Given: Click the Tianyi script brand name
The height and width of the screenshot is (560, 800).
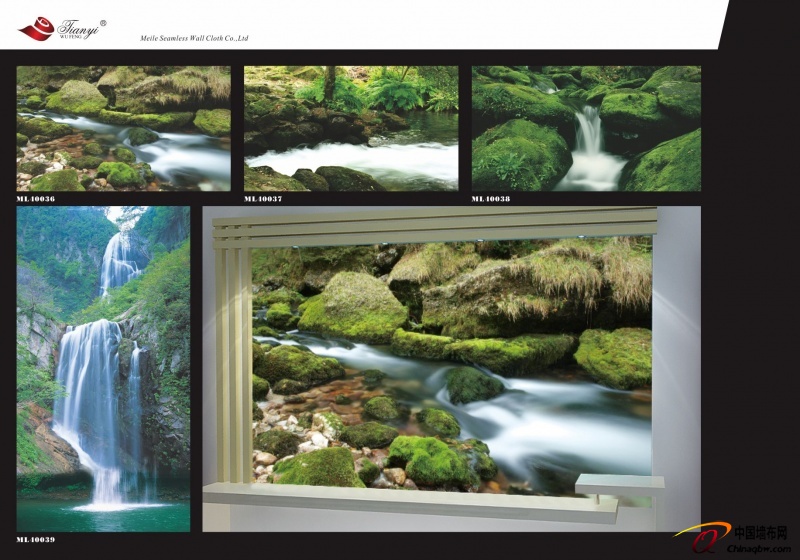Looking at the screenshot, I should [76, 26].
